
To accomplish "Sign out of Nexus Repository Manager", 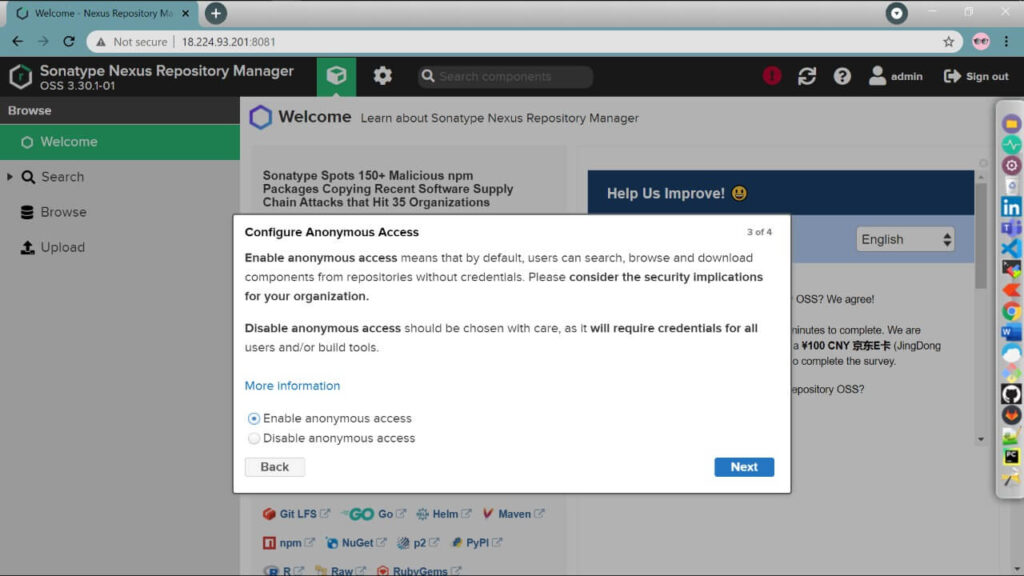I will click(x=976, y=76).
